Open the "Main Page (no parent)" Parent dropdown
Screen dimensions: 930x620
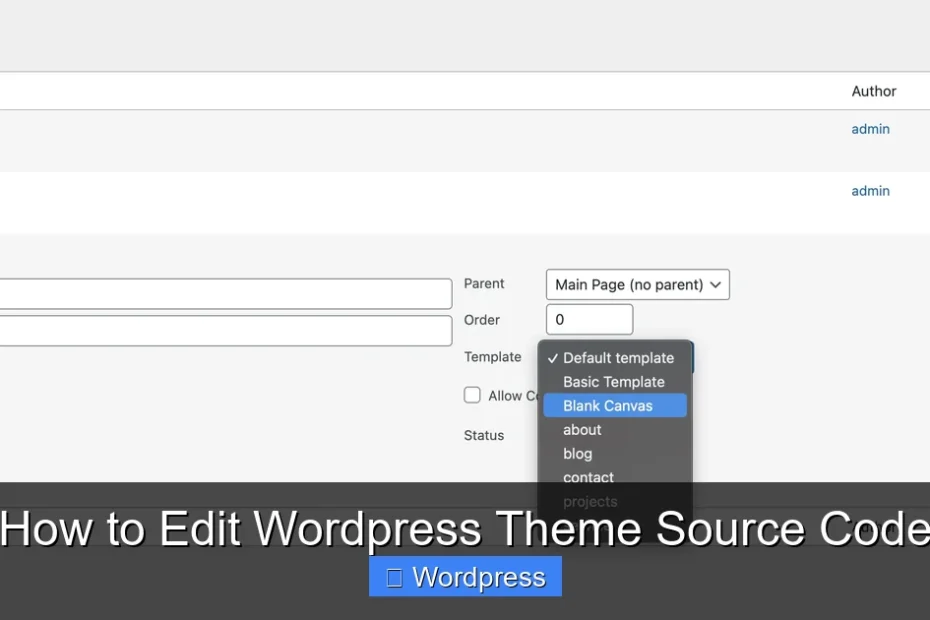[636, 284]
